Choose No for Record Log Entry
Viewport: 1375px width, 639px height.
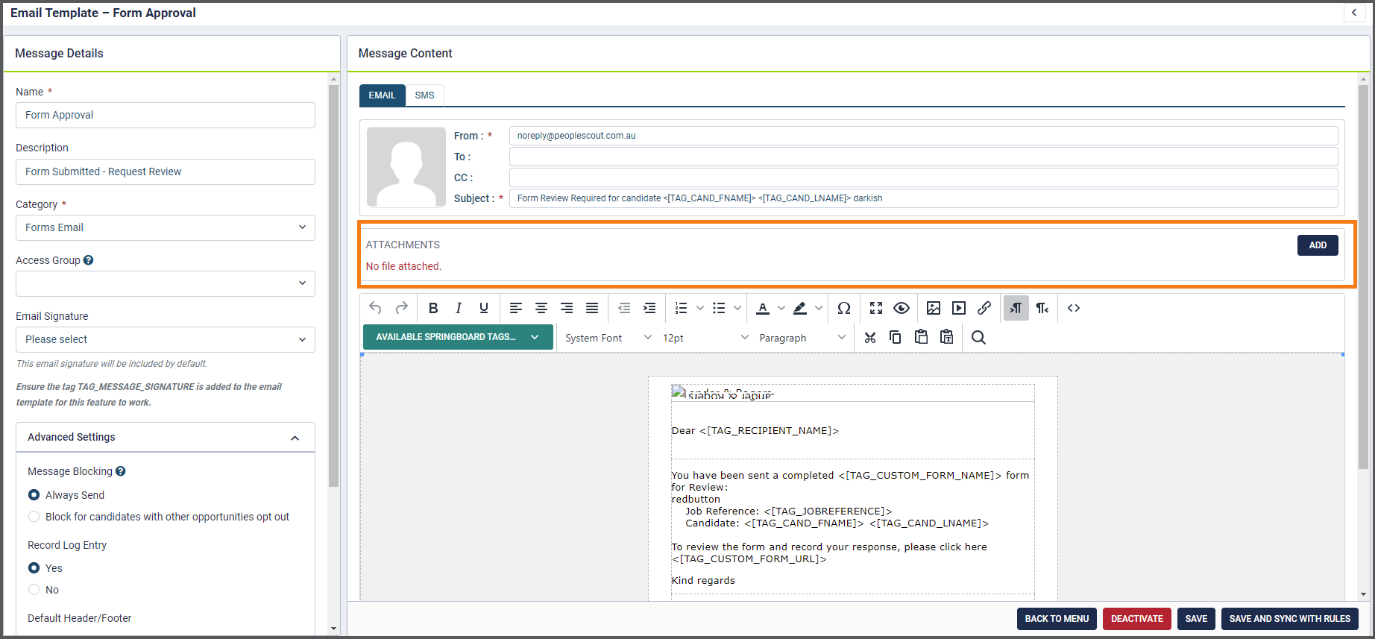34,590
